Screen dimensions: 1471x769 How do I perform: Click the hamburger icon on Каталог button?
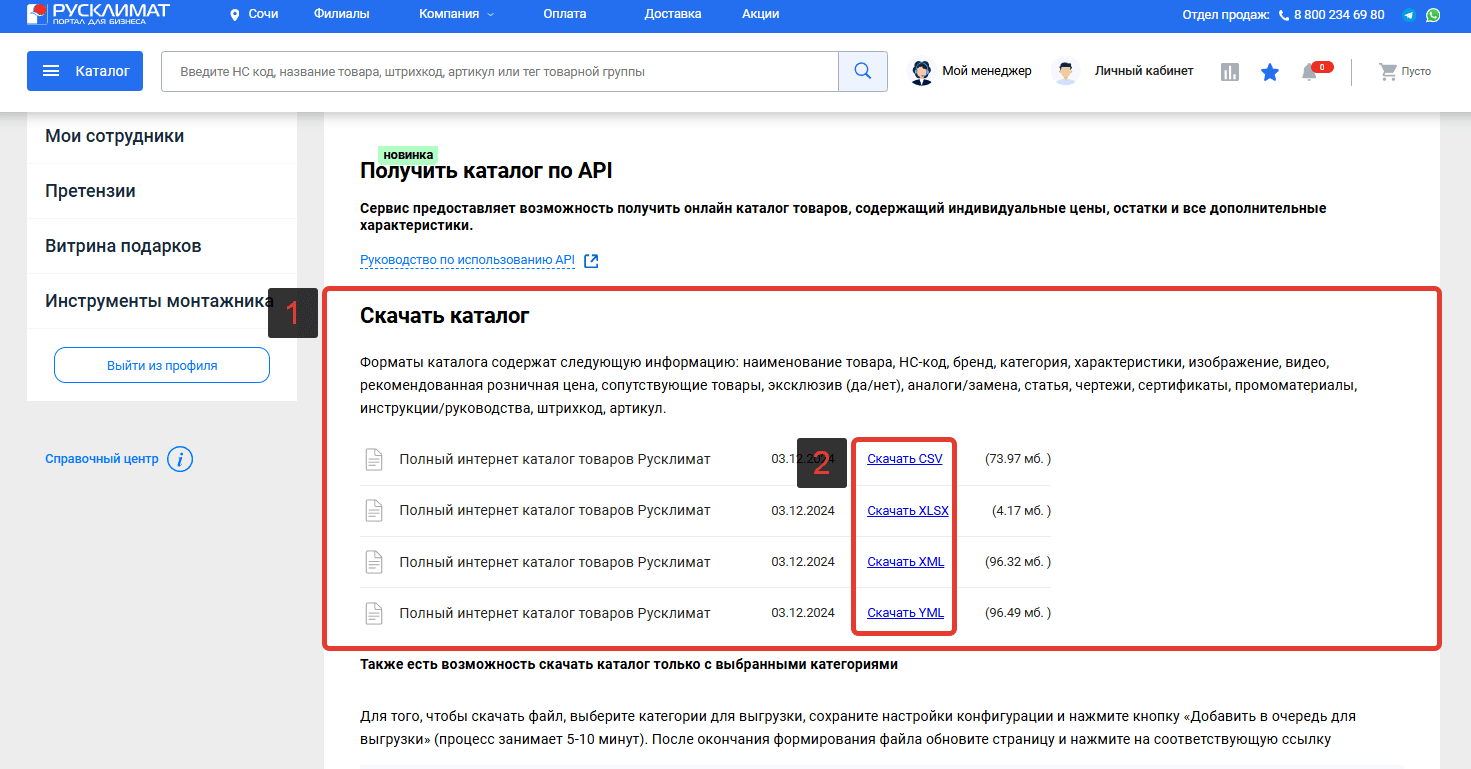(51, 72)
